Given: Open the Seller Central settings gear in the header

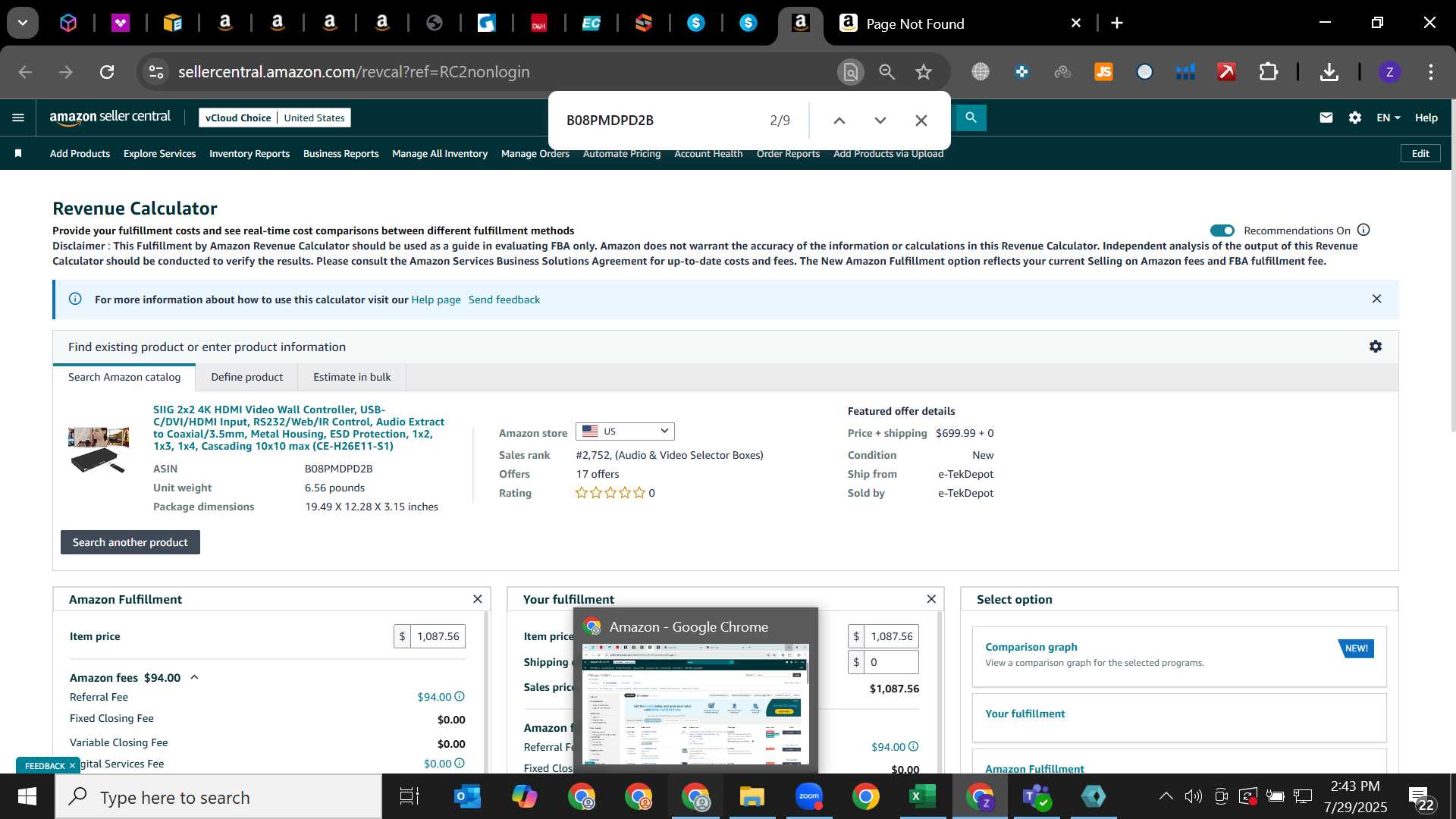Looking at the screenshot, I should click(1355, 118).
